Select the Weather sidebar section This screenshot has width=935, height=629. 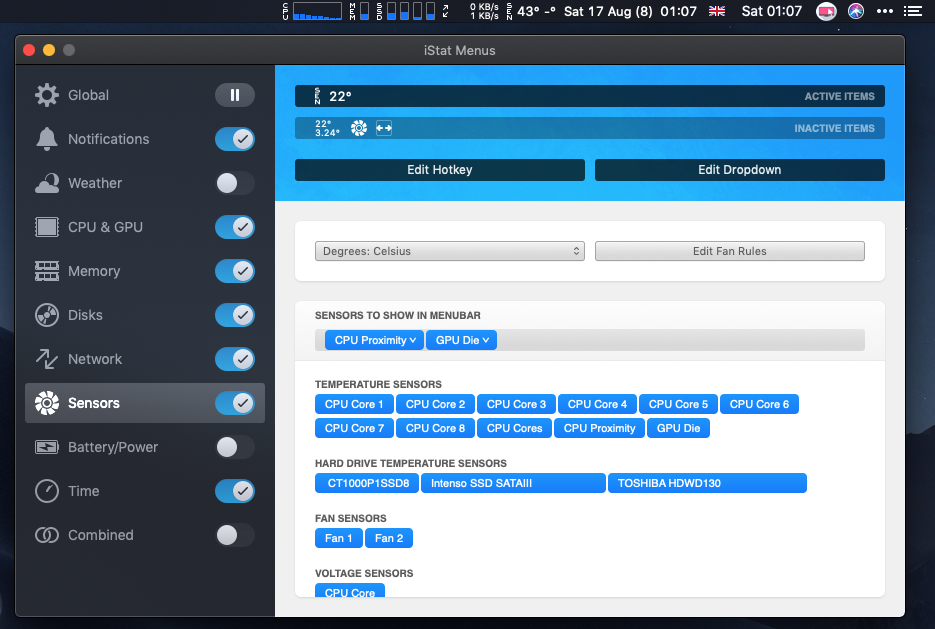click(145, 183)
